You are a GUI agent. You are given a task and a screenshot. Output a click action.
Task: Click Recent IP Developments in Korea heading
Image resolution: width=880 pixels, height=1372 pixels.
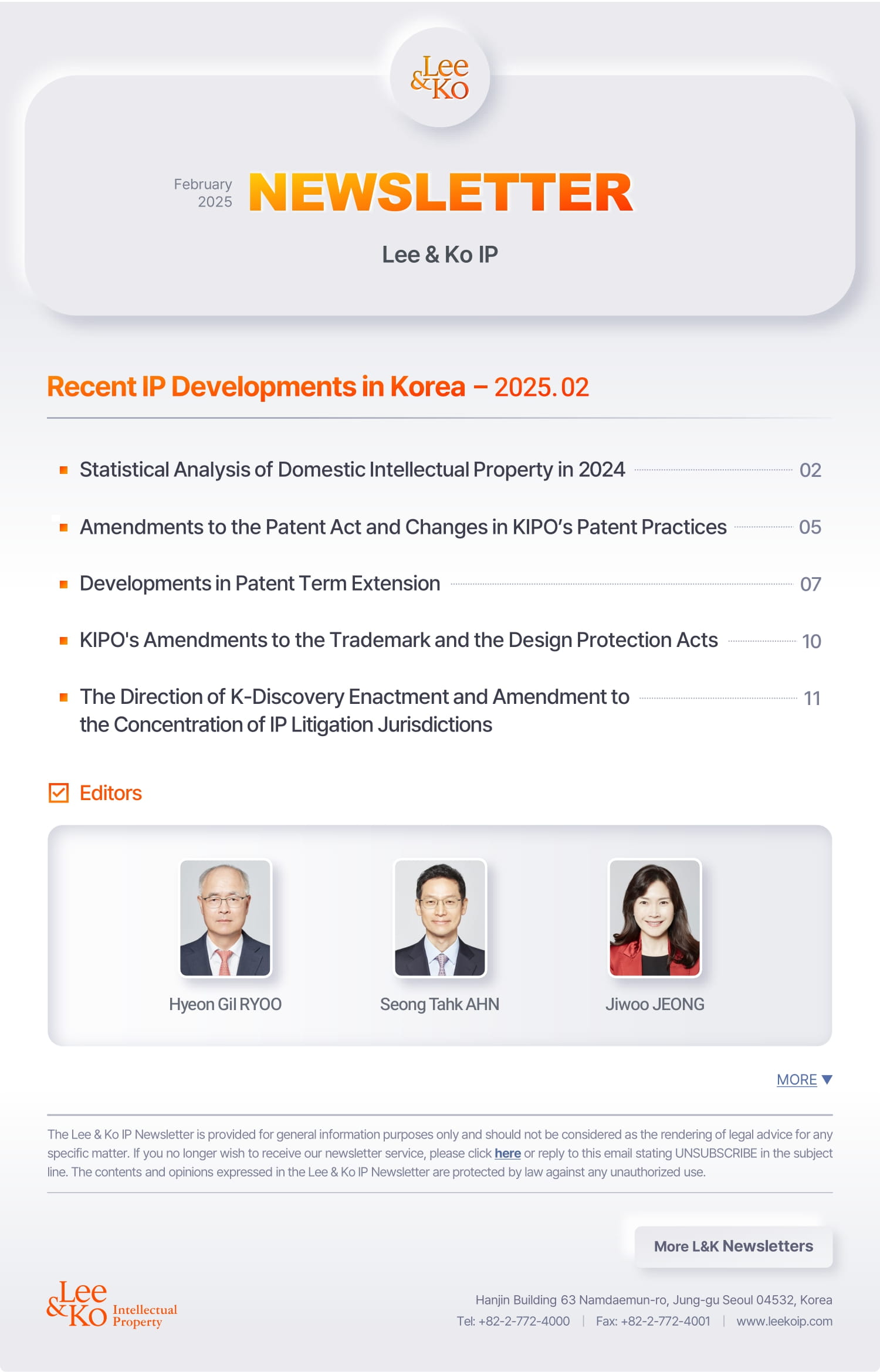tap(318, 387)
